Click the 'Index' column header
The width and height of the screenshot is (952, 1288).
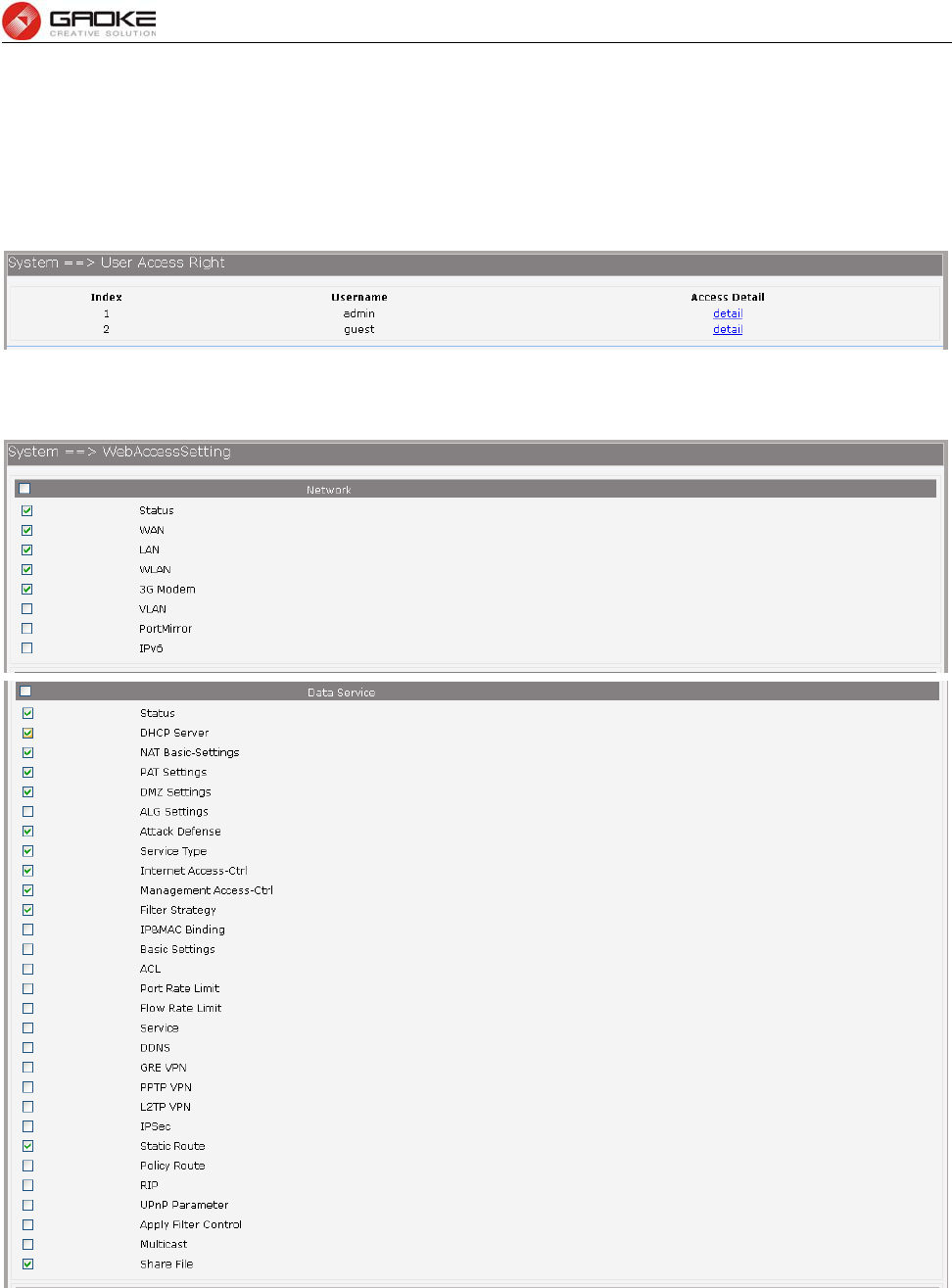point(107,297)
